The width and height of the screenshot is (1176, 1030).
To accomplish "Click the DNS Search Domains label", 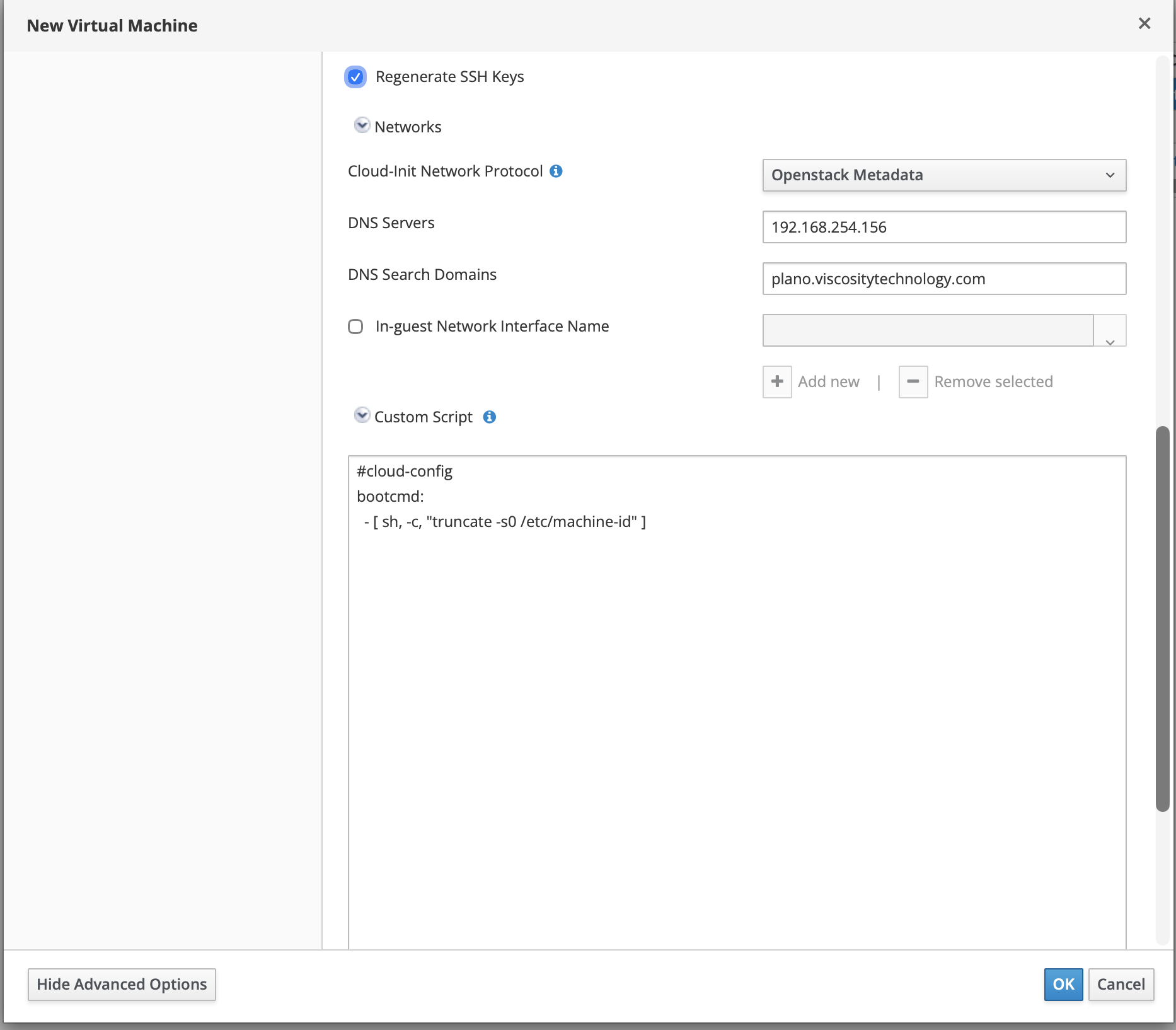I will click(x=422, y=275).
